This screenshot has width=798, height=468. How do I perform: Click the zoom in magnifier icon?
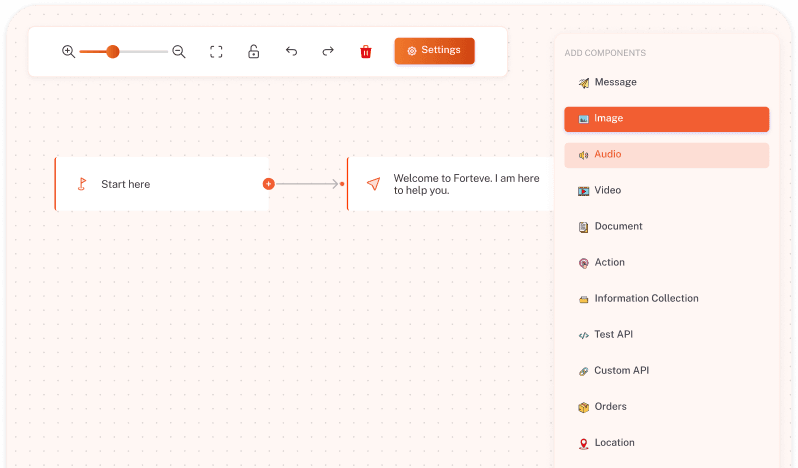[x=68, y=52]
